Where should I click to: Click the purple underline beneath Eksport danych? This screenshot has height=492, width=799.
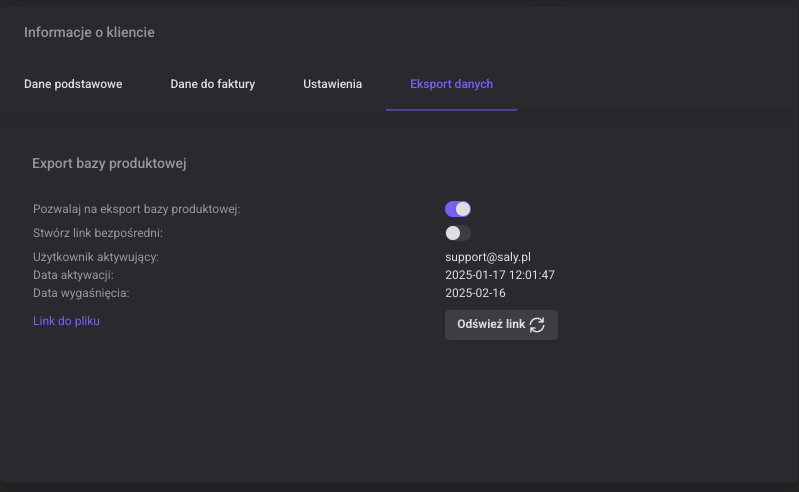pyautogui.click(x=451, y=109)
